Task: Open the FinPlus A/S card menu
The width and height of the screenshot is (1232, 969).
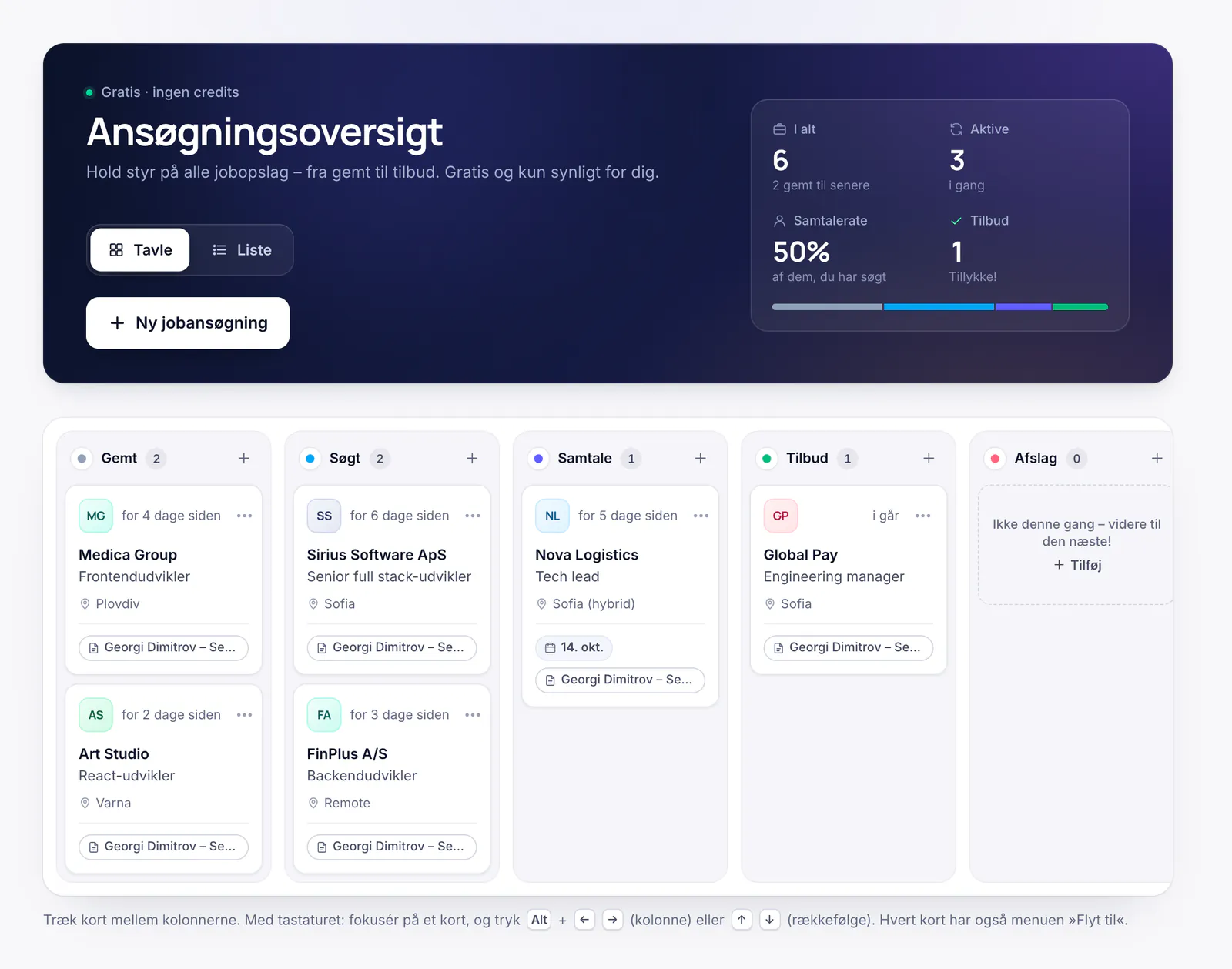Action: [473, 715]
